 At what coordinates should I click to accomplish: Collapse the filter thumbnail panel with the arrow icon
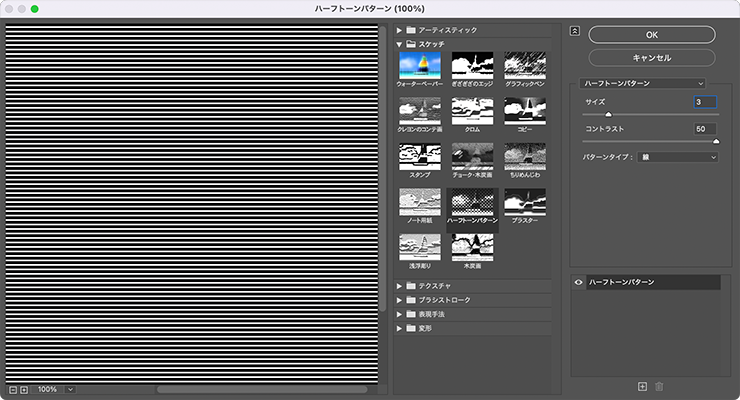pyautogui.click(x=574, y=30)
